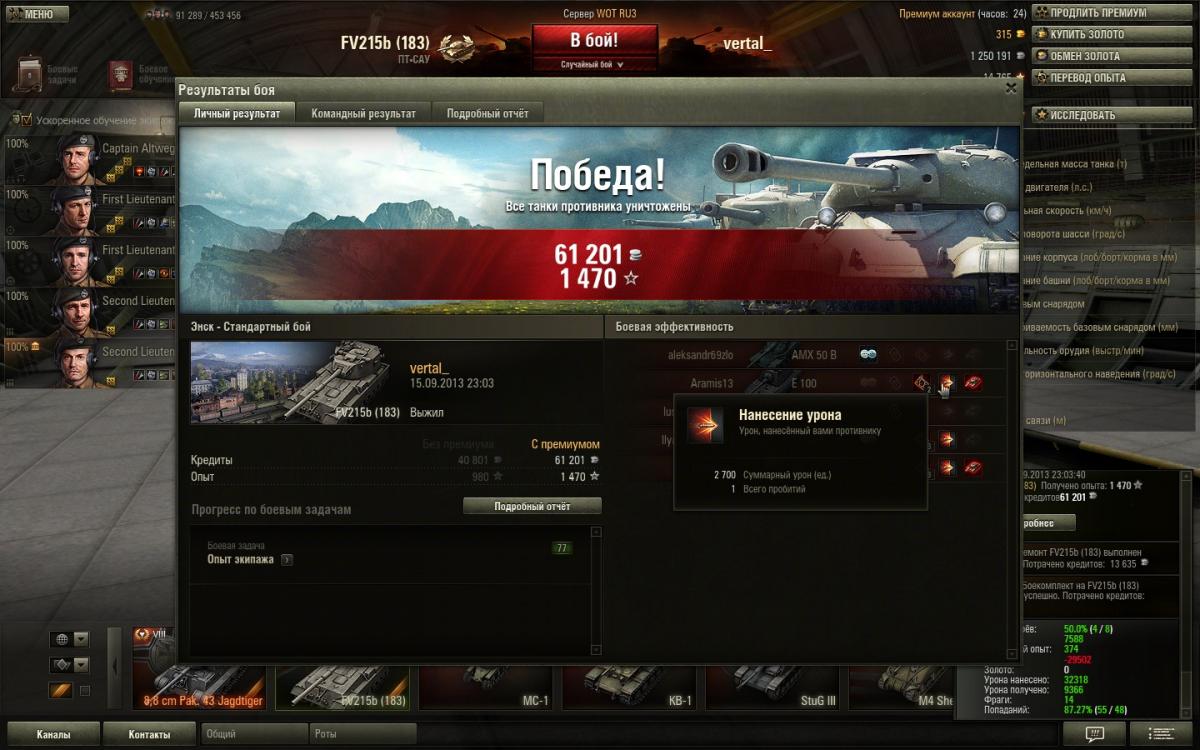Click the damage dealt icon for Aramis13
The height and width of the screenshot is (750, 1200).
click(x=946, y=383)
